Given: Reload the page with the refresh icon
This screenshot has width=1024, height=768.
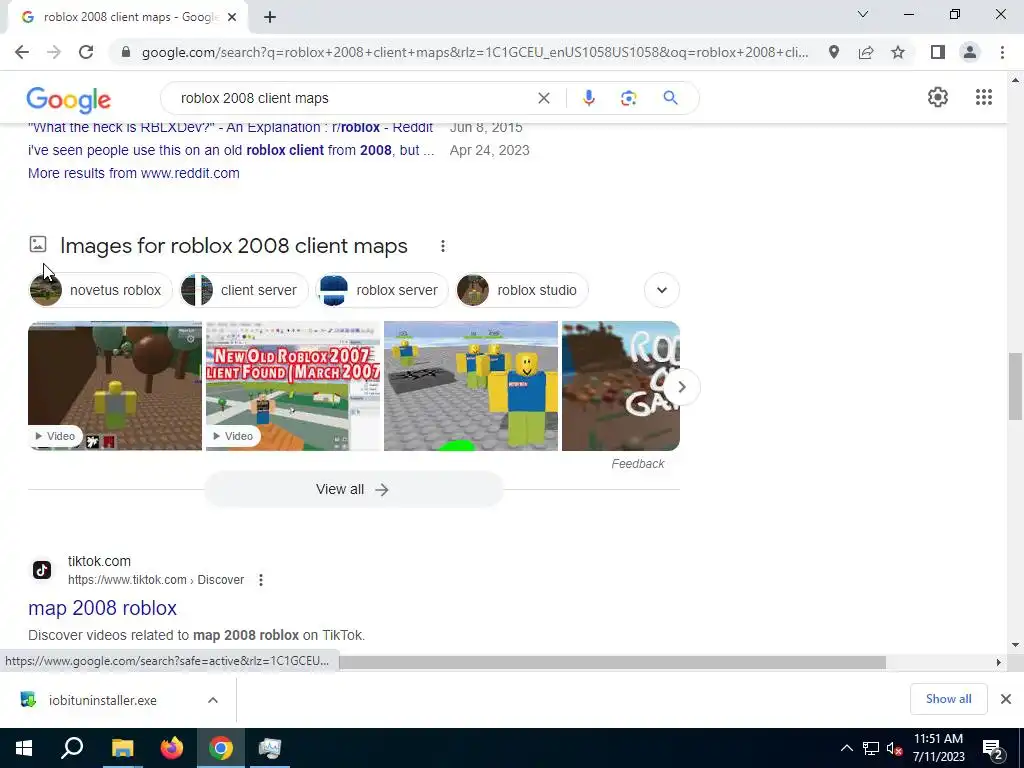Looking at the screenshot, I should point(86,52).
